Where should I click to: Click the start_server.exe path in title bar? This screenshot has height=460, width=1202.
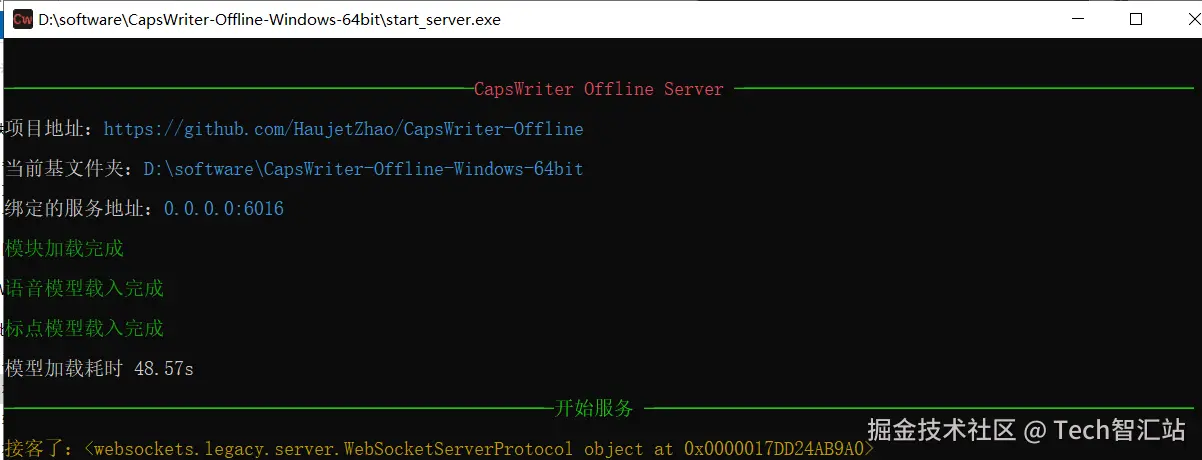click(269, 19)
